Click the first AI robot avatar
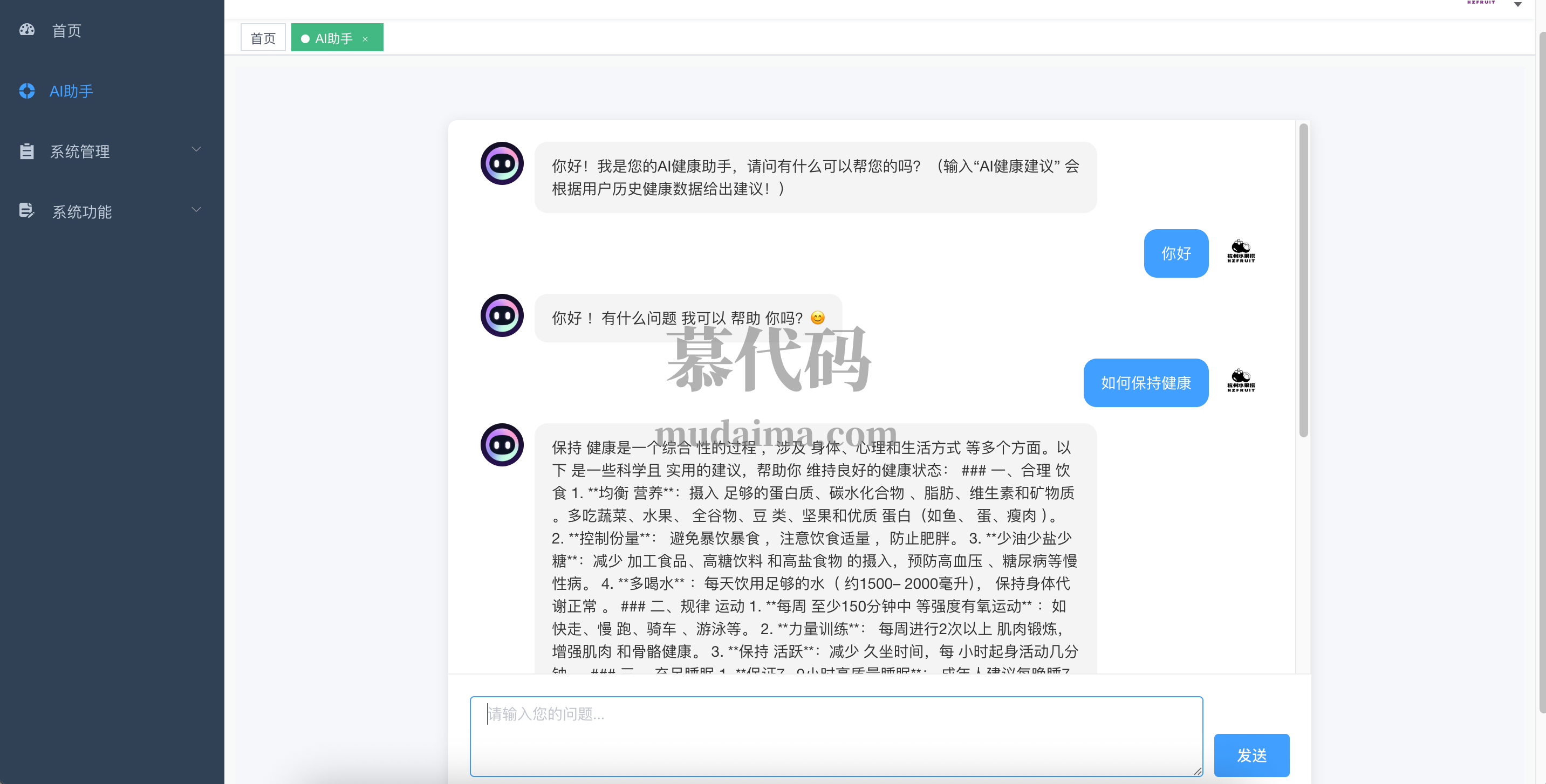 [502, 163]
